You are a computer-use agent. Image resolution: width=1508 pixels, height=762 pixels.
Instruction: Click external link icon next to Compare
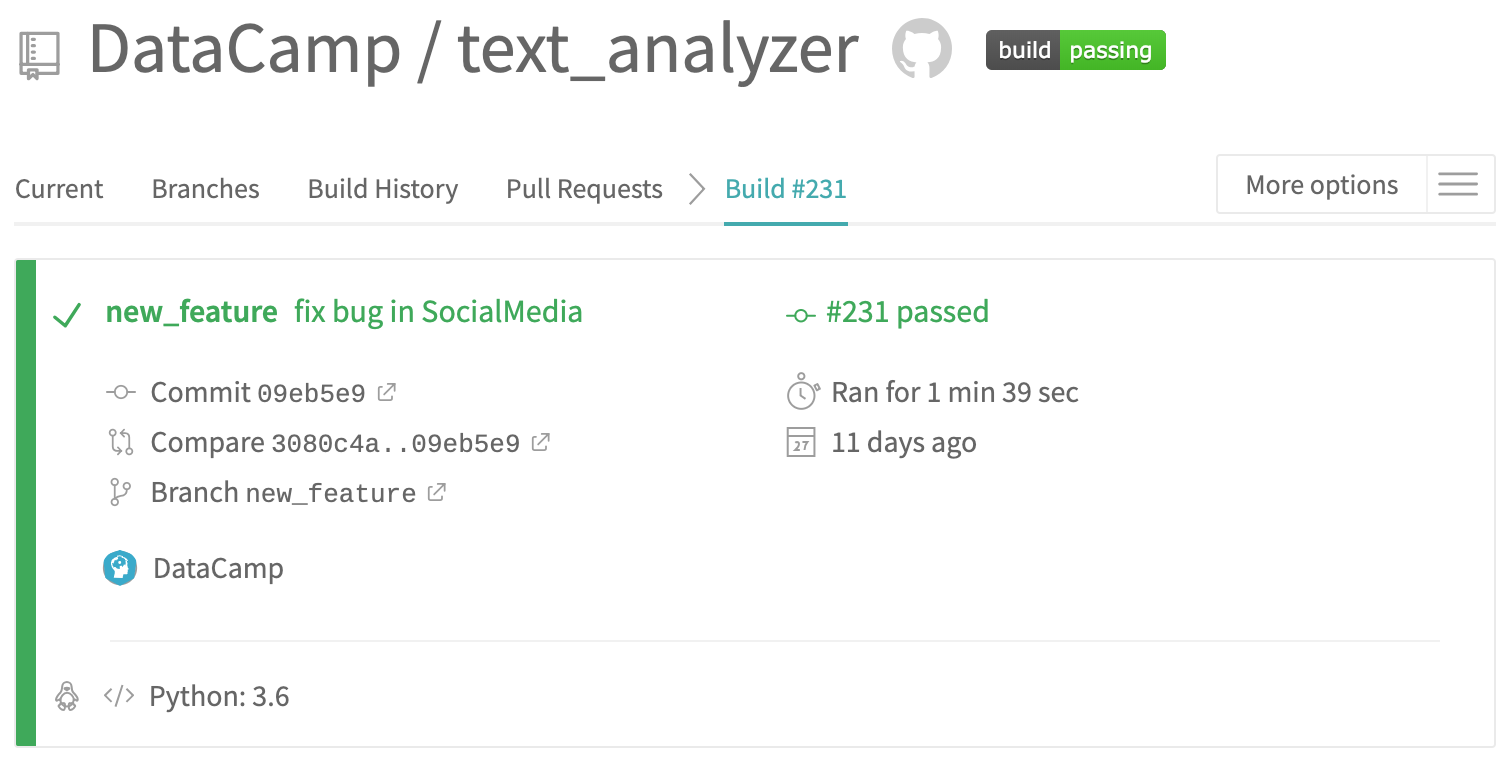click(541, 442)
